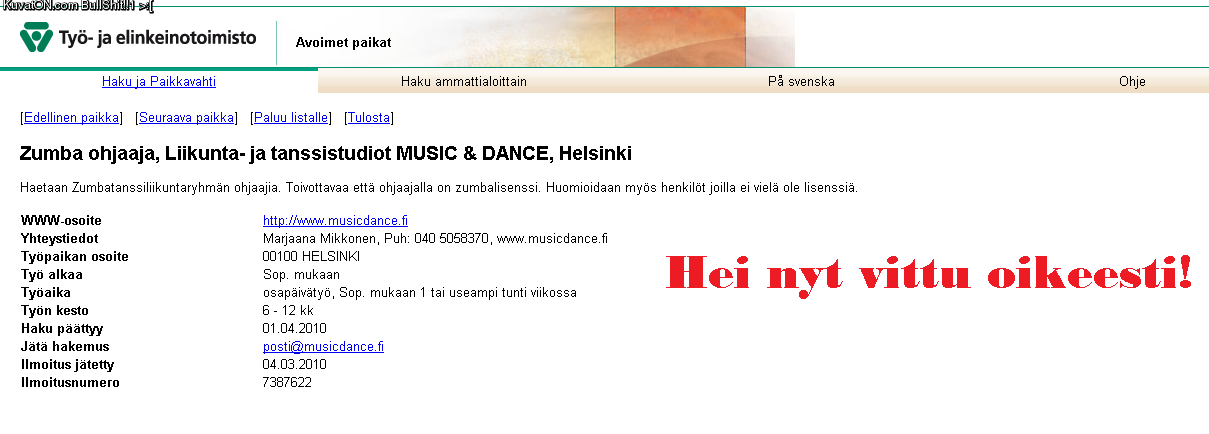
Task: Click the KuvatON.com watermark text
Action: click(x=77, y=6)
